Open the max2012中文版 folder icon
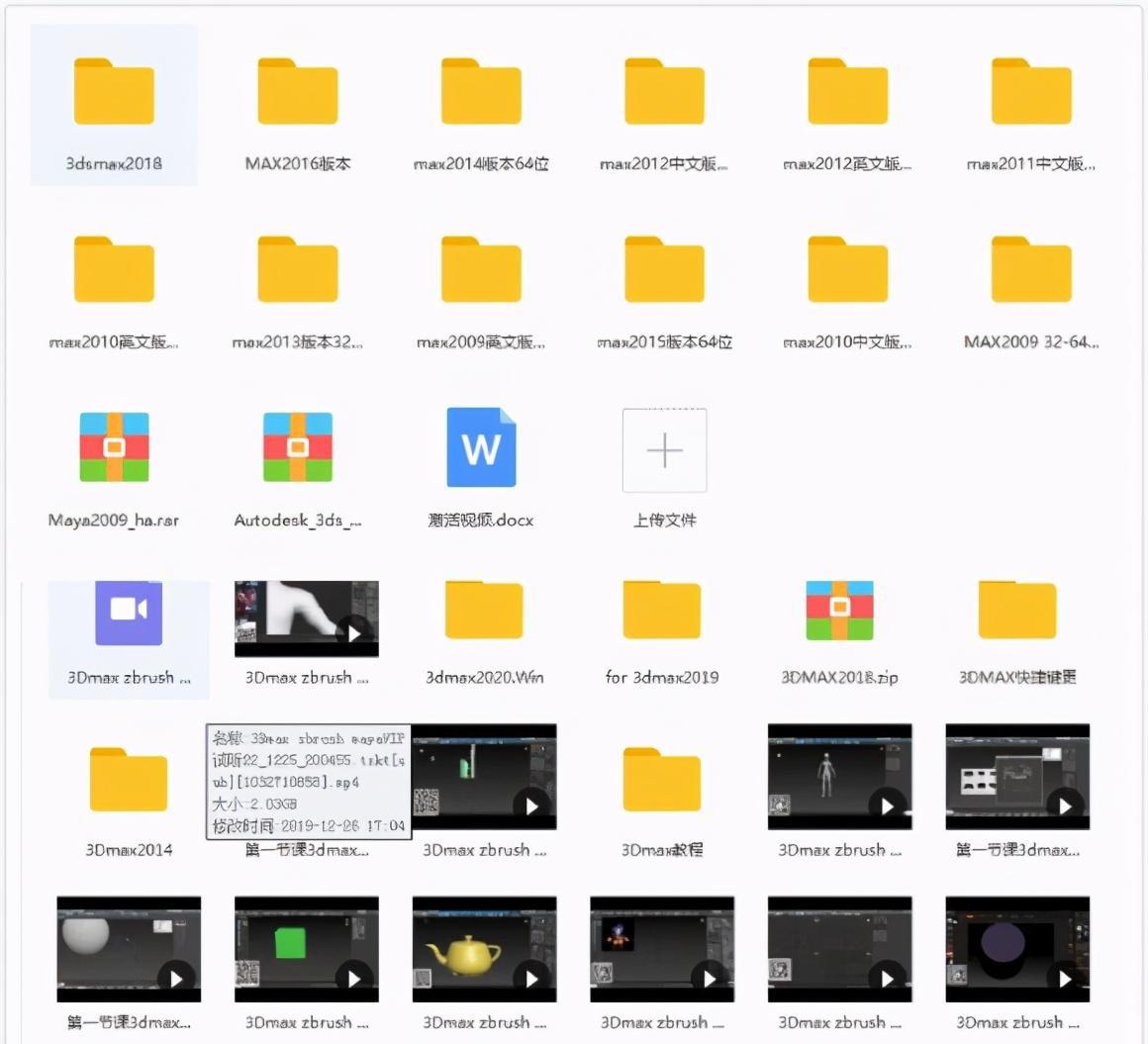This screenshot has height=1044, width=1148. (x=664, y=91)
